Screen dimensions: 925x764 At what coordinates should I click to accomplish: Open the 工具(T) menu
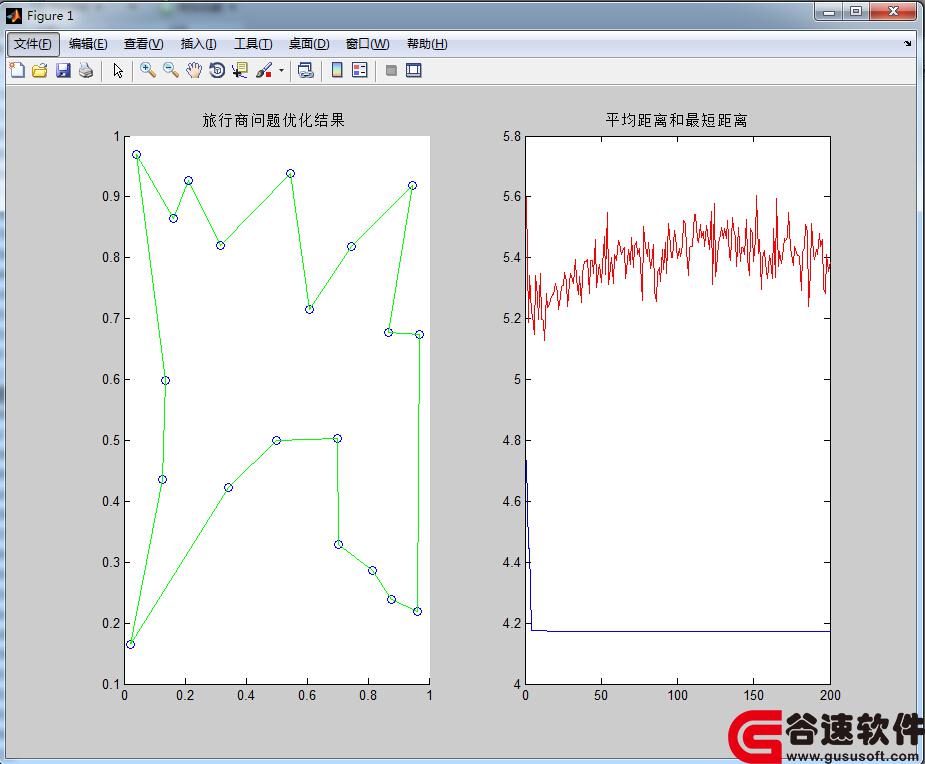coord(253,44)
